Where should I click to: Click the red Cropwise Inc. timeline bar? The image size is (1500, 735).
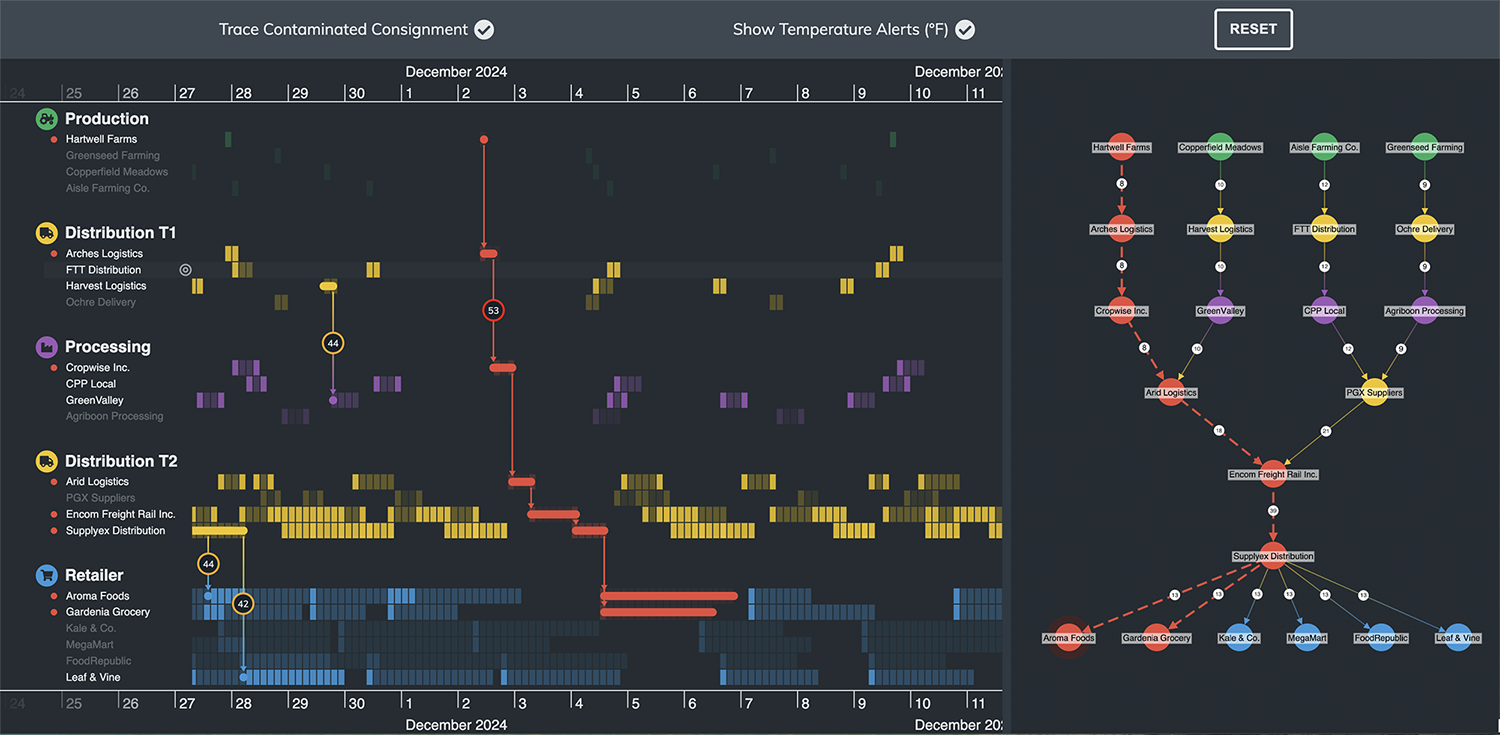pyautogui.click(x=502, y=368)
